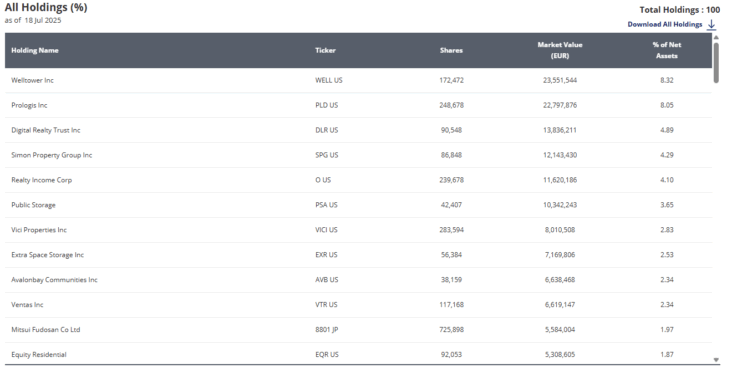This screenshot has height=368, width=732.
Task: Click the Total Holdings : 100 label
Action: 680,10
